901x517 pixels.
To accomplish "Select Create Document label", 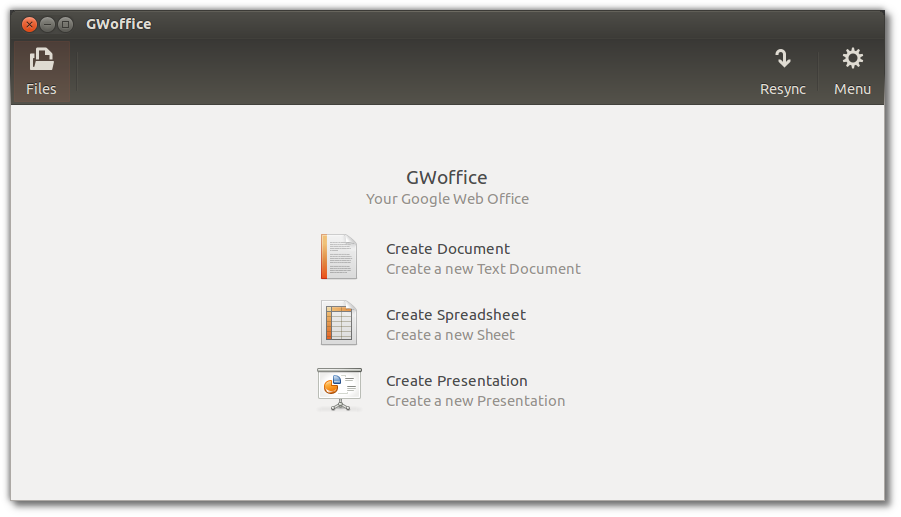I will coord(448,249).
